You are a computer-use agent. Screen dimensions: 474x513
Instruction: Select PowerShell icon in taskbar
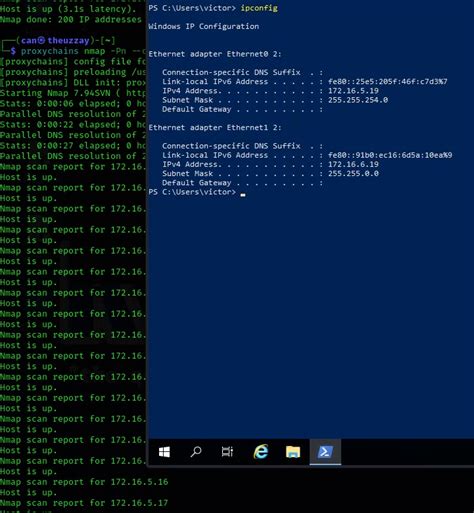(325, 452)
